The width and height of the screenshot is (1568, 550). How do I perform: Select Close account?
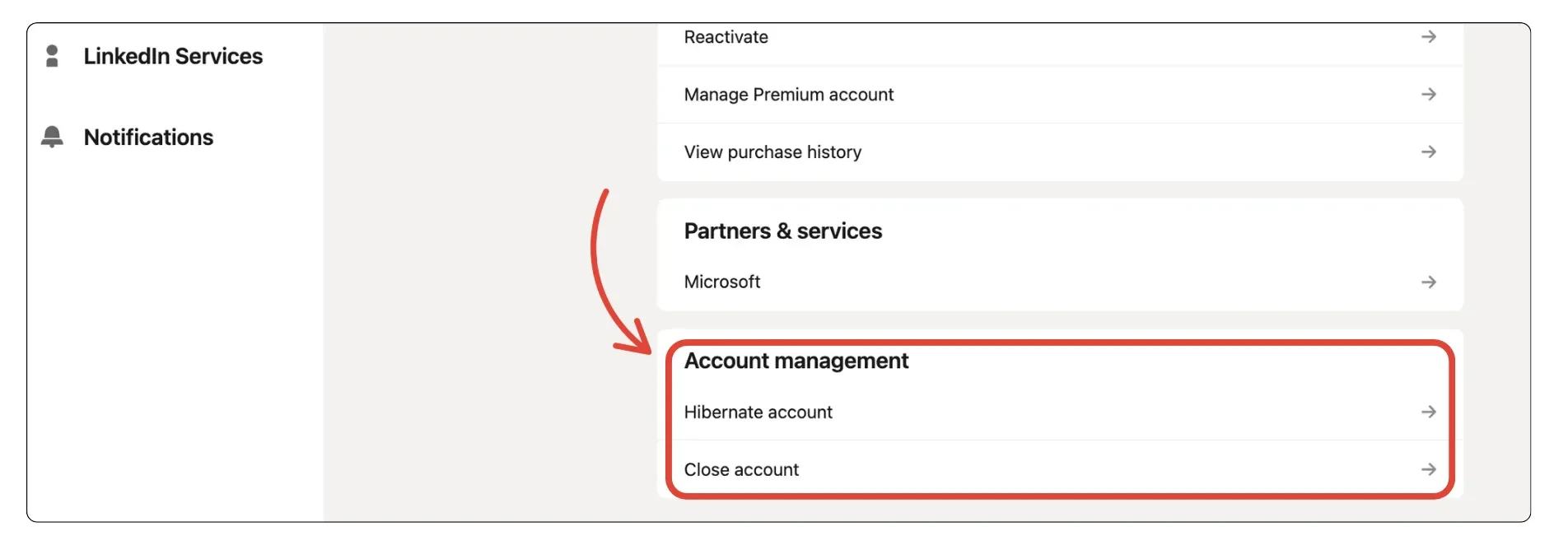tap(741, 469)
